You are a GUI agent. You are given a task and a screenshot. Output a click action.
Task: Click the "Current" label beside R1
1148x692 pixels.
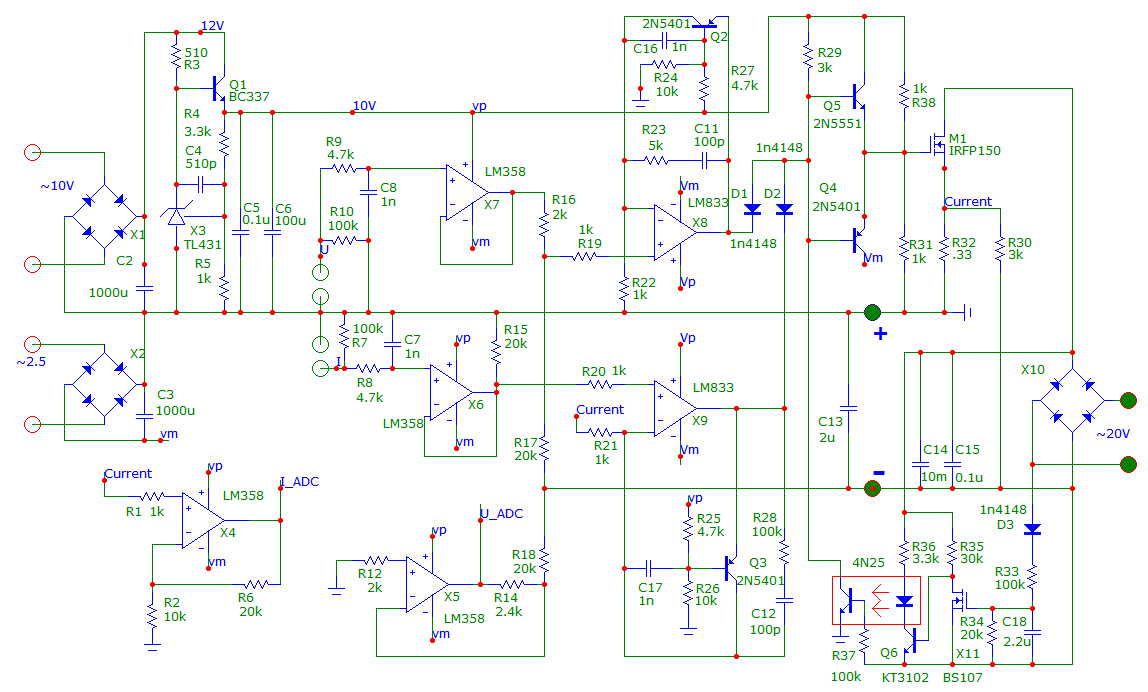click(x=128, y=474)
